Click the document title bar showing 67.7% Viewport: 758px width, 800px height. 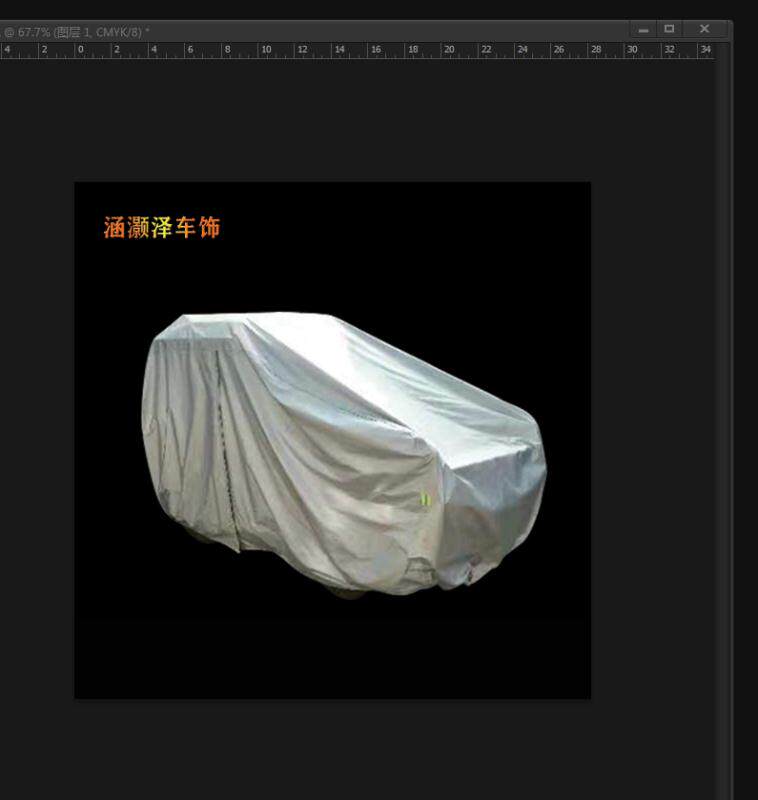point(77,32)
